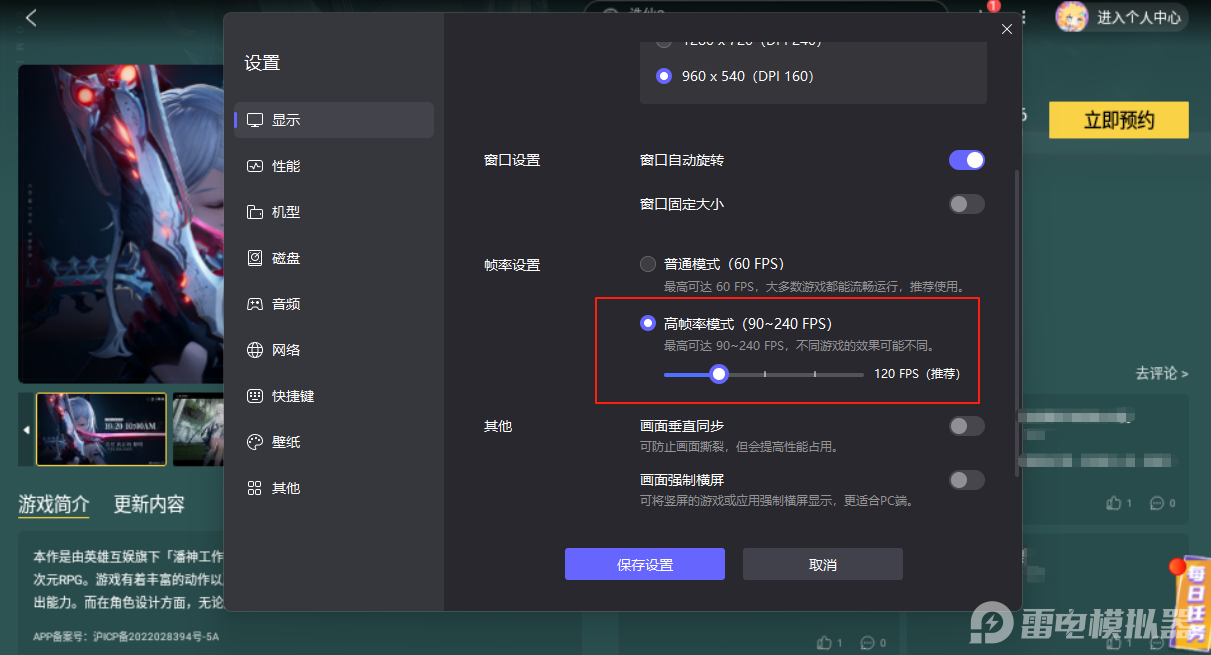Viewport: 1211px width, 655px height.
Task: Open the 显示 display settings tab
Action: pyautogui.click(x=334, y=120)
